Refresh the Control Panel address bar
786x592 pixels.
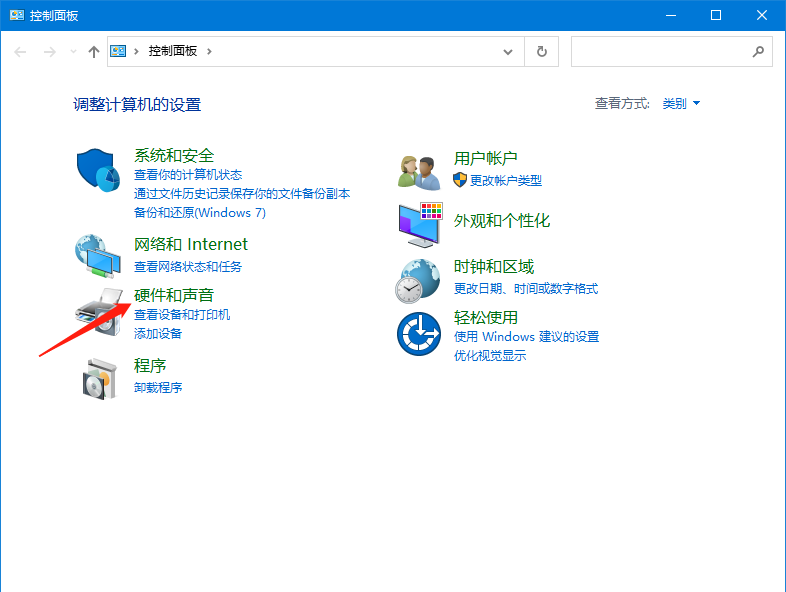tap(541, 51)
